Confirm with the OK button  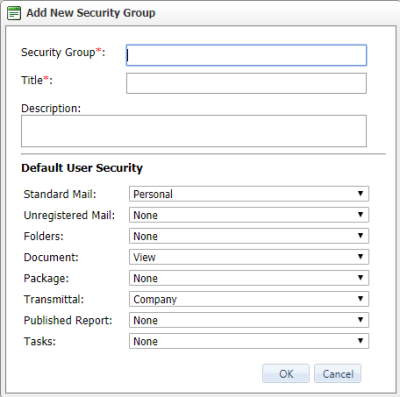click(x=286, y=374)
